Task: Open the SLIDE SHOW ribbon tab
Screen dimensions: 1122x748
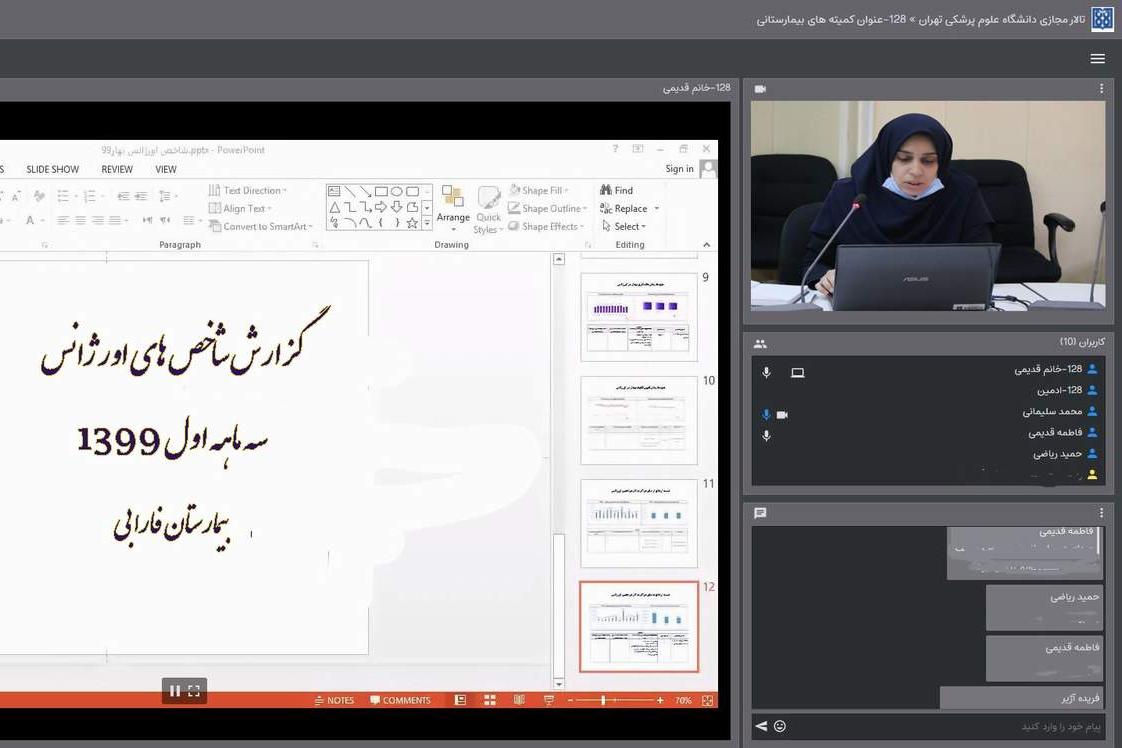Action: click(x=52, y=169)
